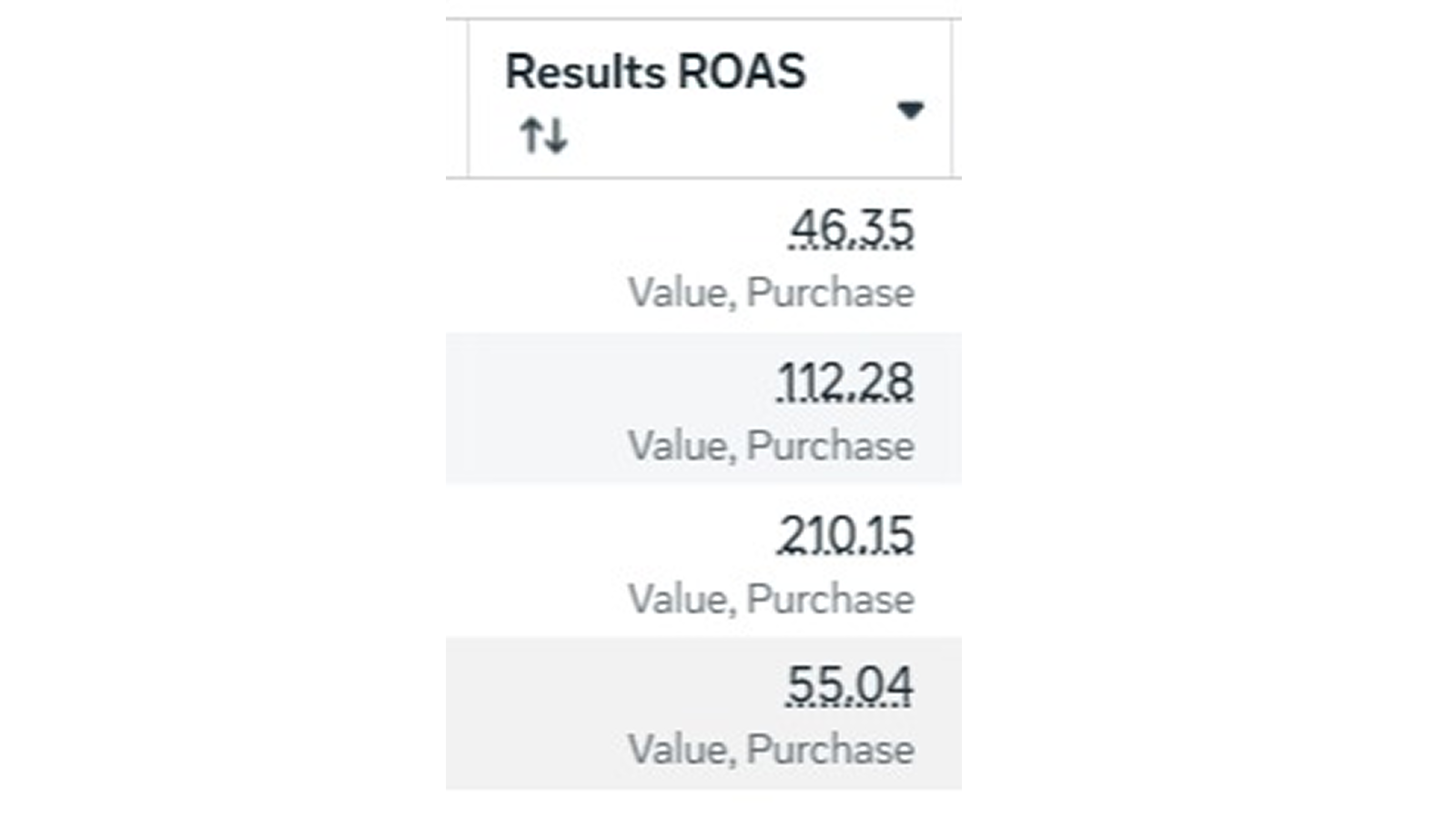
Task: Click the Results ROAS column header title
Action: 655,72
